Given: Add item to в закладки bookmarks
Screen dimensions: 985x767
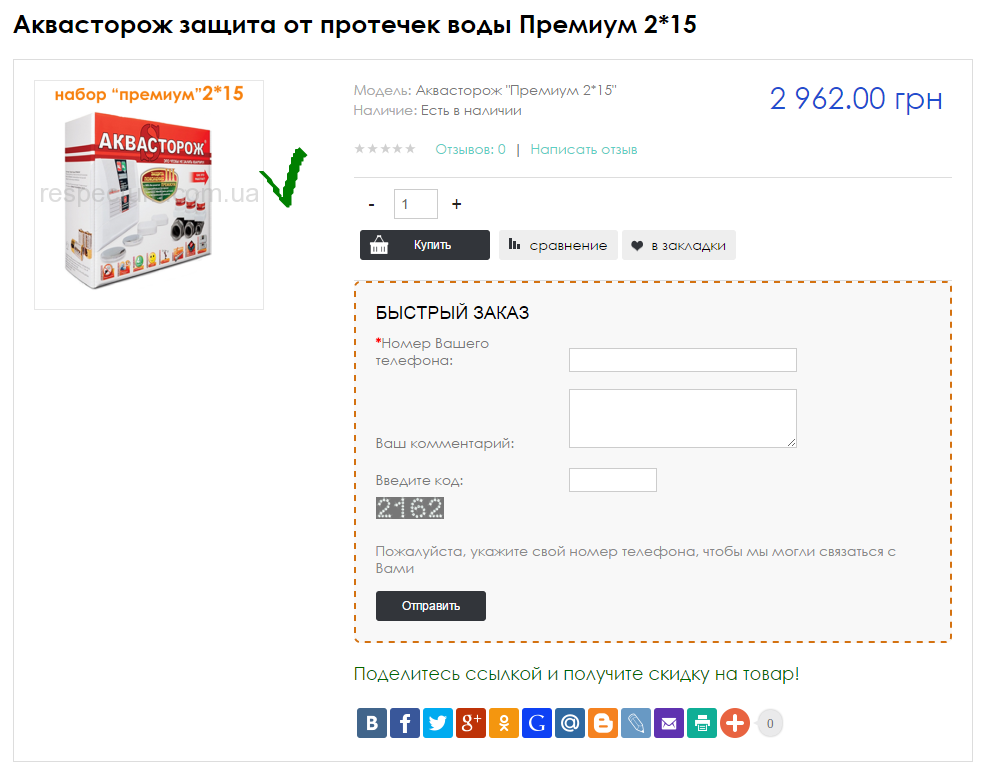Looking at the screenshot, I should tap(678, 245).
